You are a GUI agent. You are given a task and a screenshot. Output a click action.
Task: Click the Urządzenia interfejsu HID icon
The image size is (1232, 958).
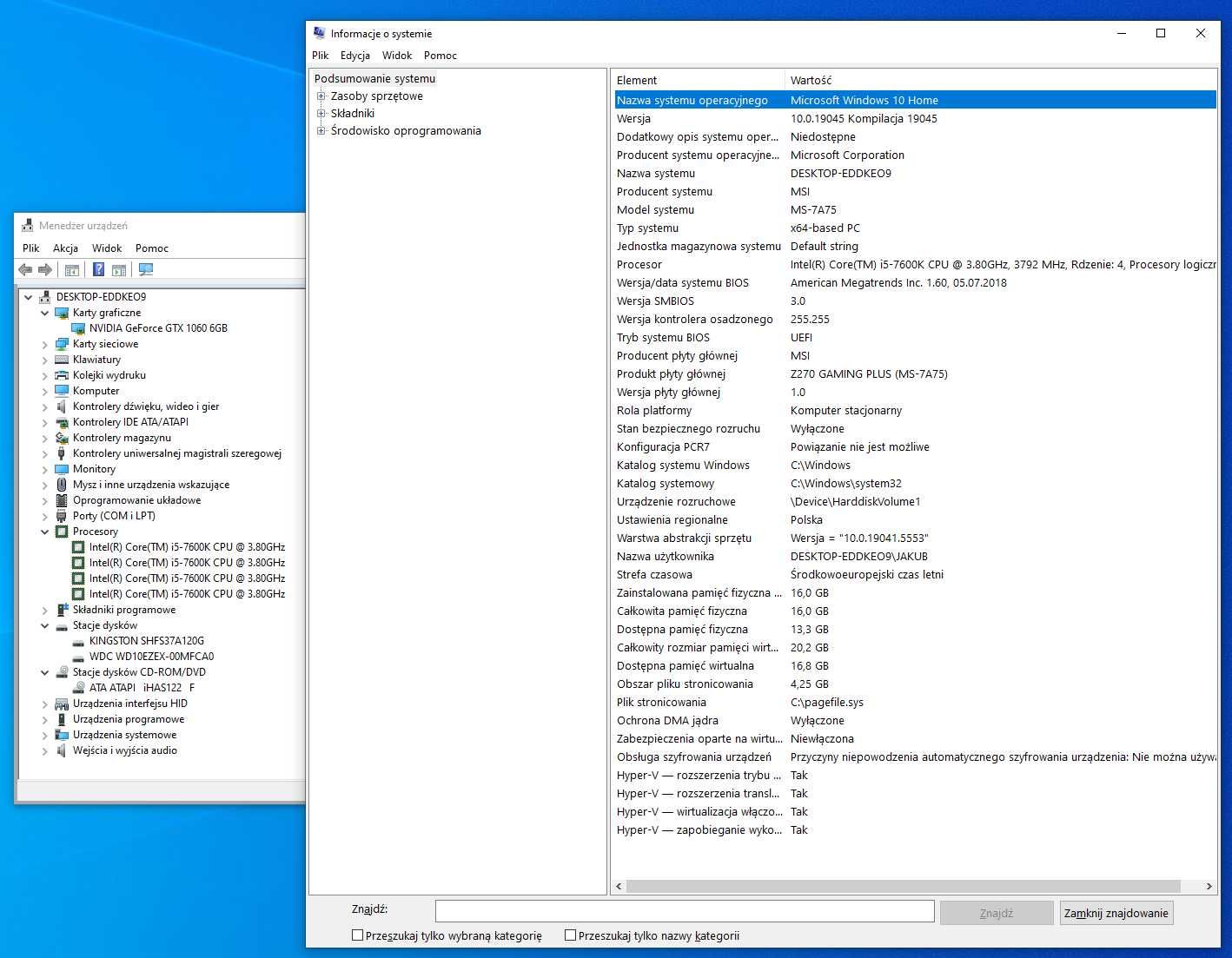pos(62,704)
